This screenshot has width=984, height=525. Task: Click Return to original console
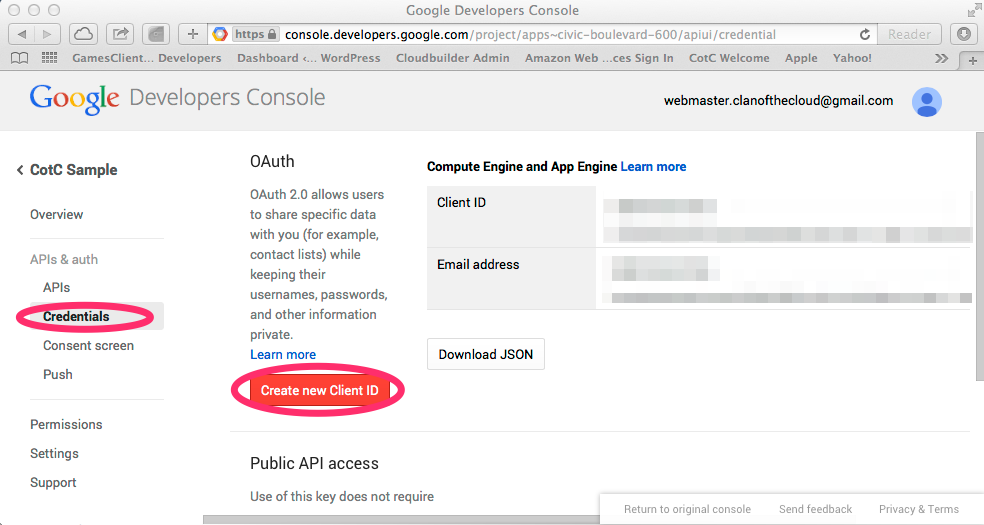tap(687, 509)
